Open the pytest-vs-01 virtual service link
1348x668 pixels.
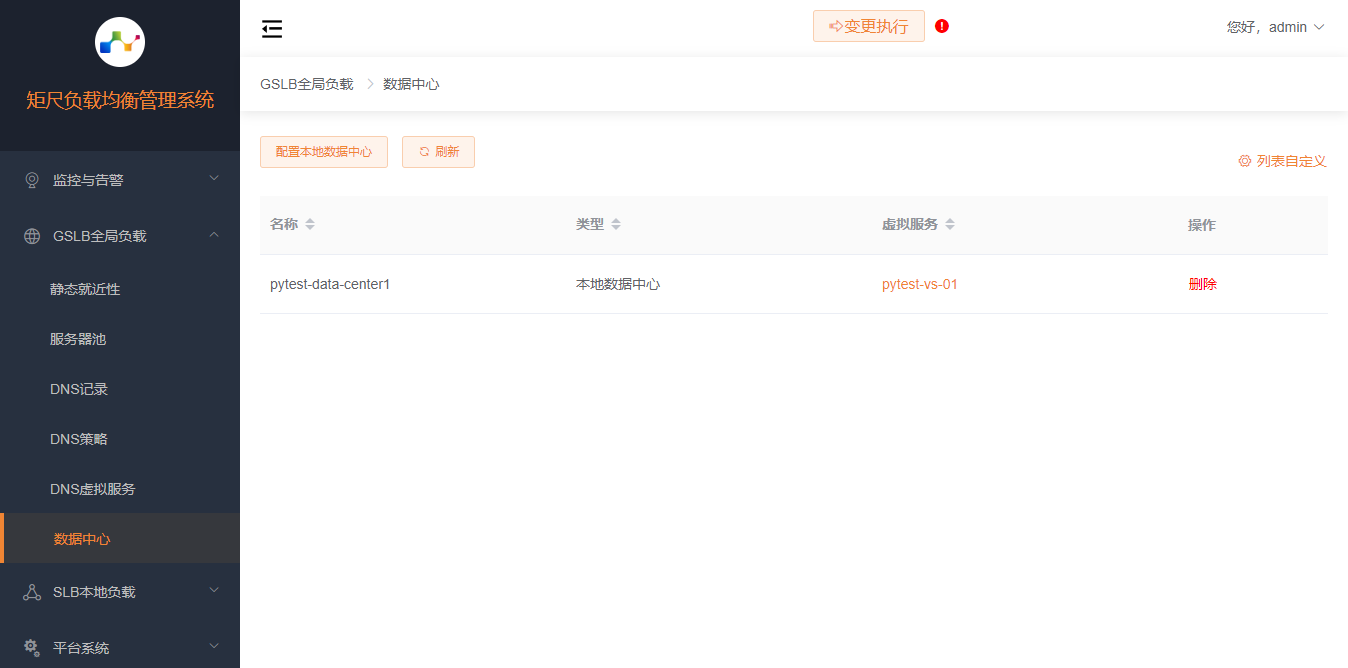click(920, 283)
